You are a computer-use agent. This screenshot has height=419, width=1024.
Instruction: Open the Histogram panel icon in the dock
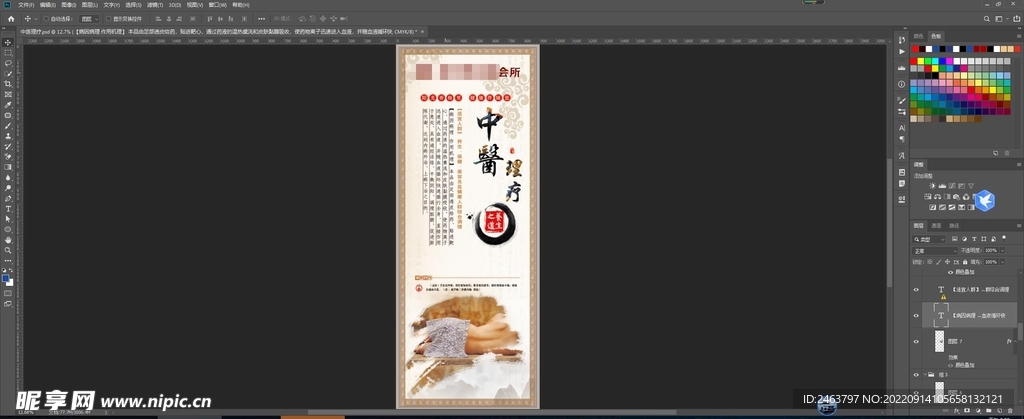(x=902, y=68)
